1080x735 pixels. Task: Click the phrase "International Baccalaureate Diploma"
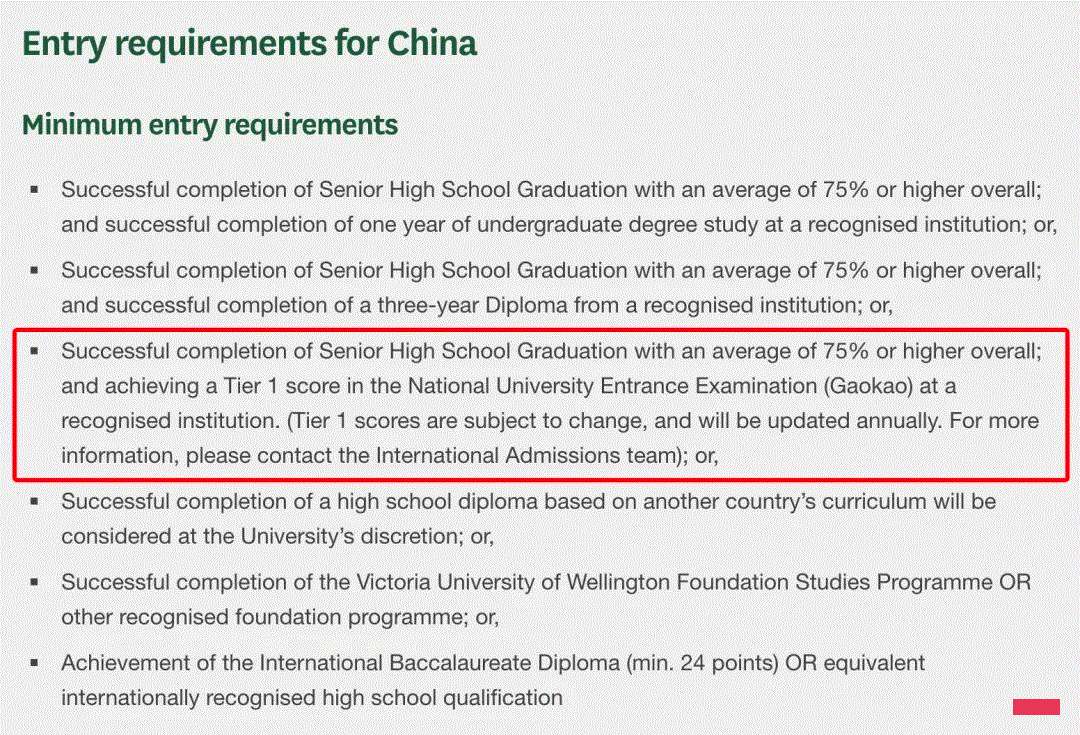439,663
